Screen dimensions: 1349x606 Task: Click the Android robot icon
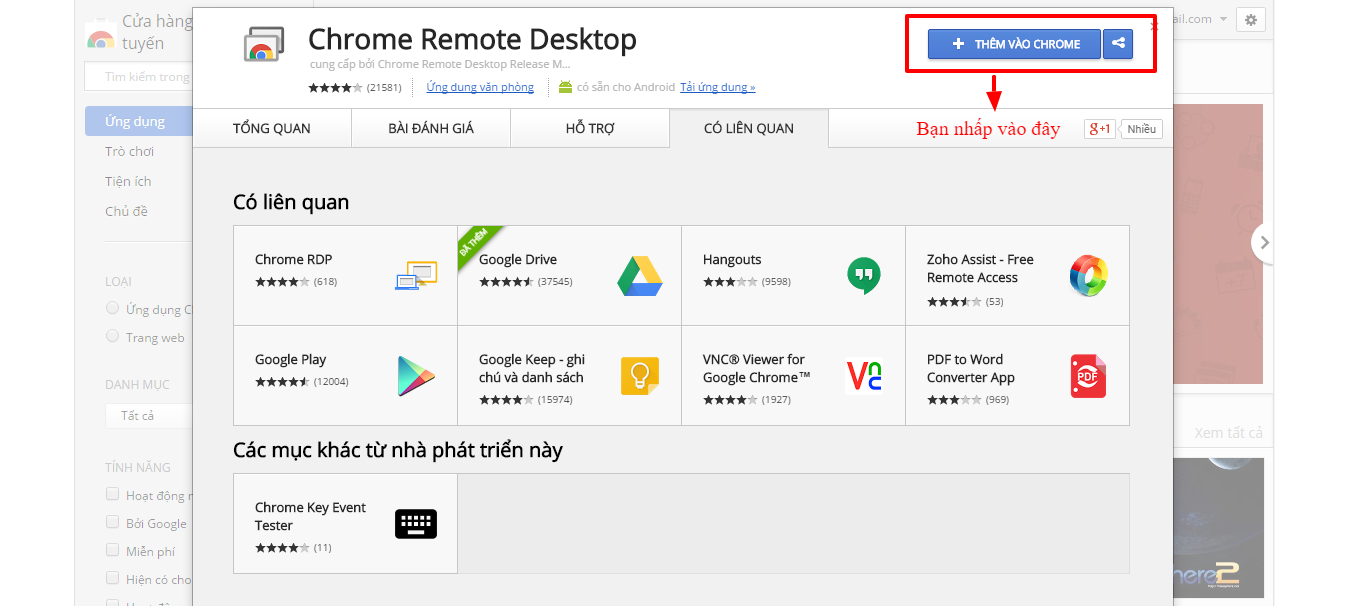pyautogui.click(x=565, y=87)
